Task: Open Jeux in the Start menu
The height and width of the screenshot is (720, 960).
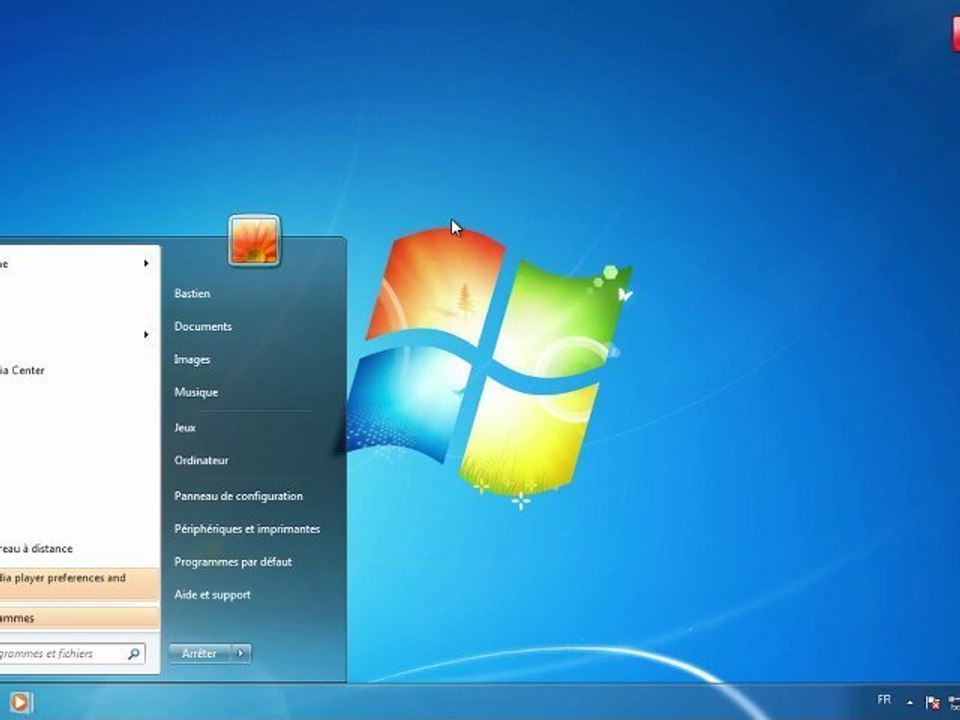Action: (185, 427)
